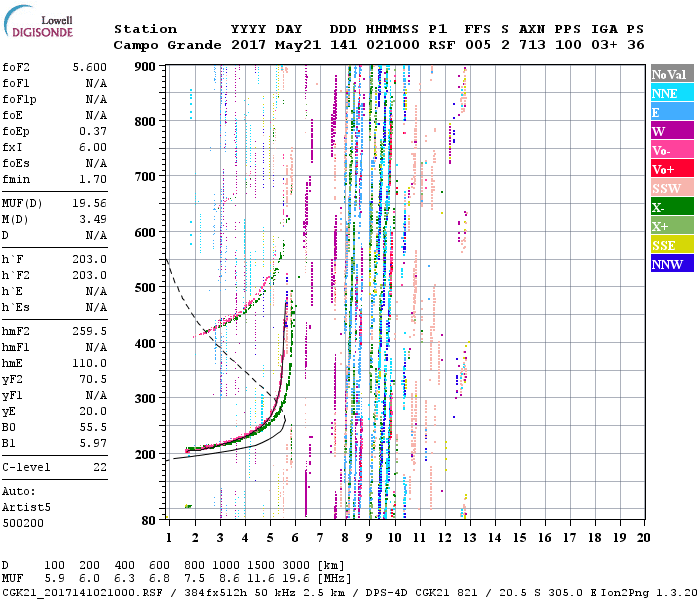
Task: Click the foF2 value 5.600
Action: pyautogui.click(x=90, y=67)
